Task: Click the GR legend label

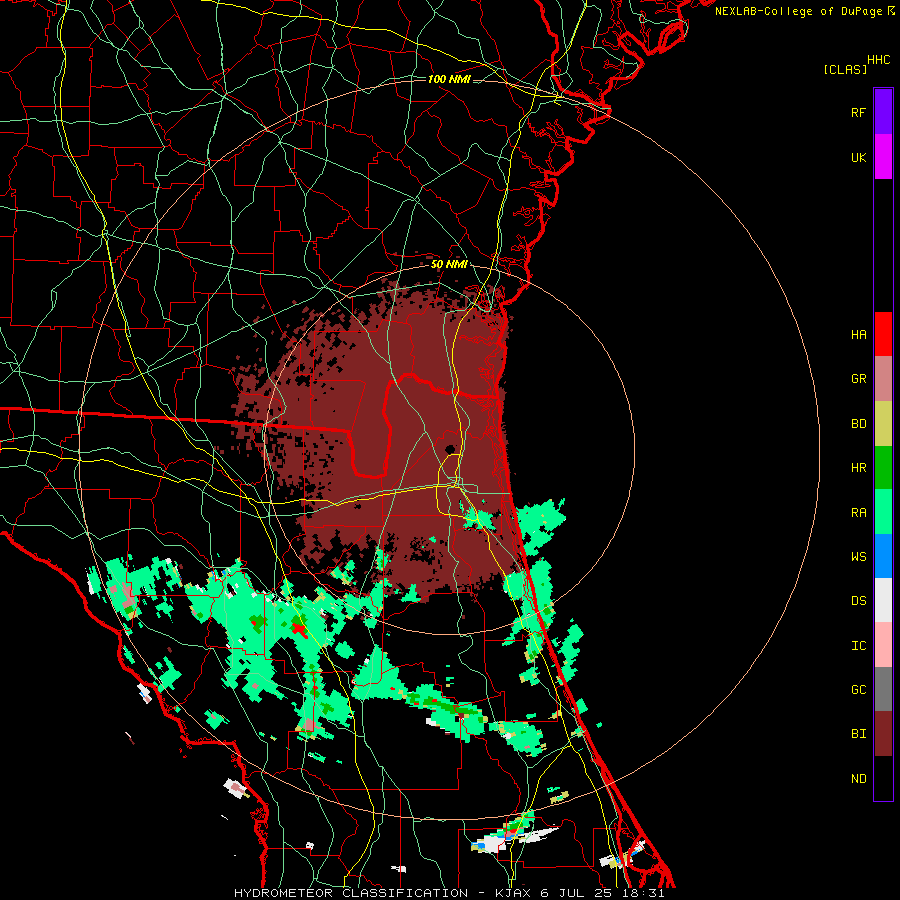Action: (858, 379)
